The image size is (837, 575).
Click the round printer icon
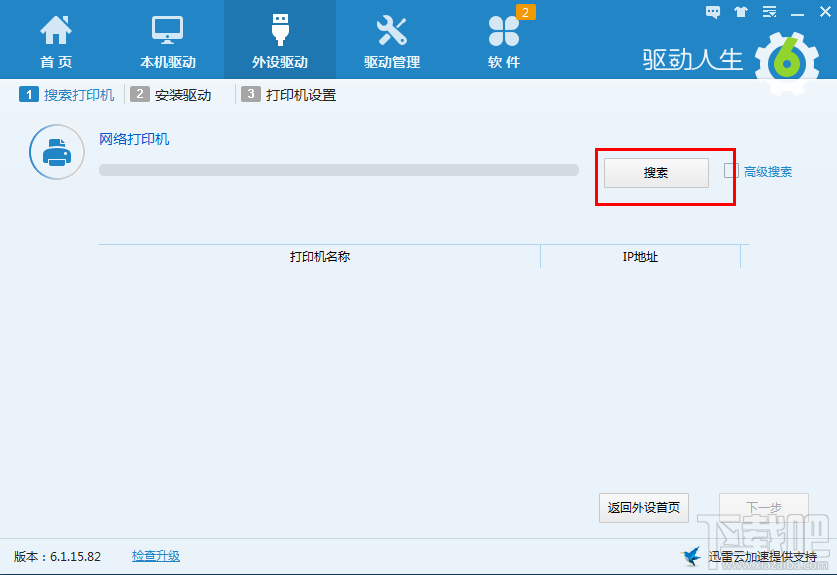[x=57, y=152]
